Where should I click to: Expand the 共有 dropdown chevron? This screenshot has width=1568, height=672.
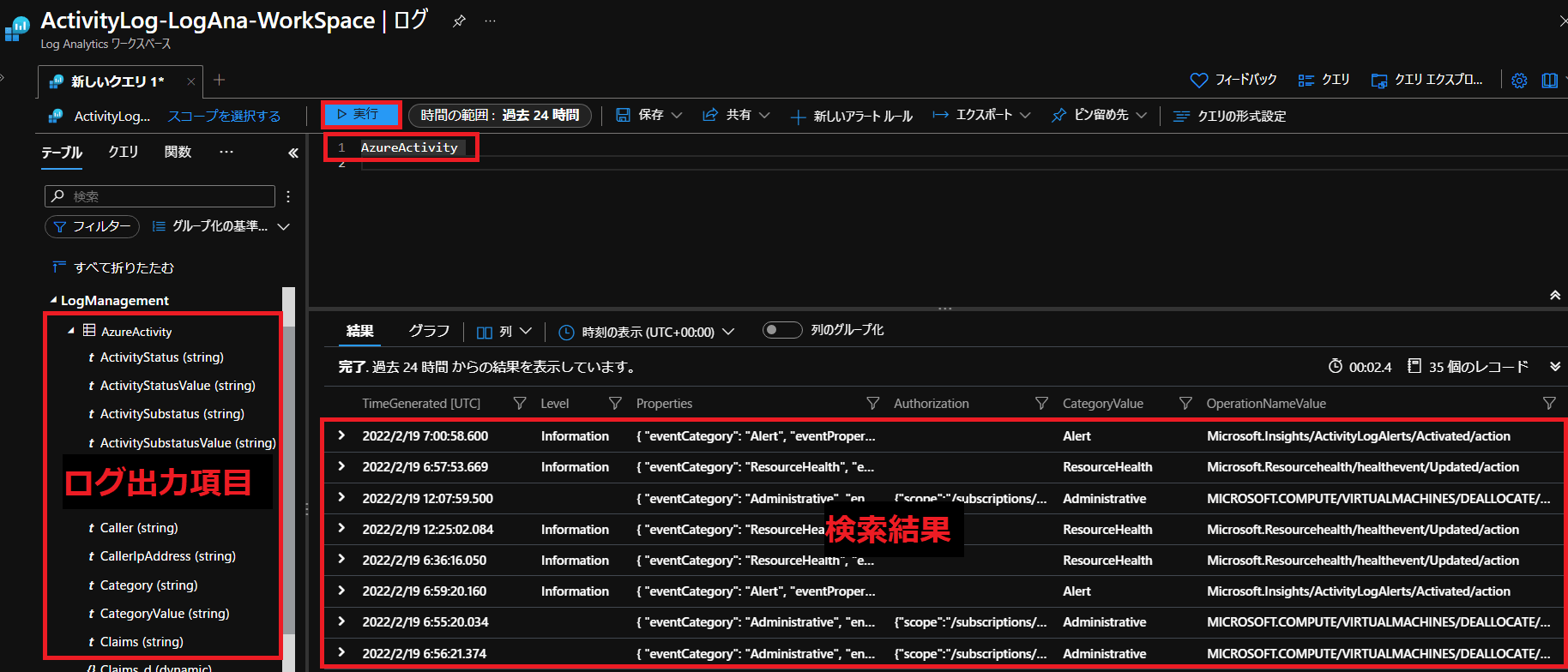click(764, 115)
